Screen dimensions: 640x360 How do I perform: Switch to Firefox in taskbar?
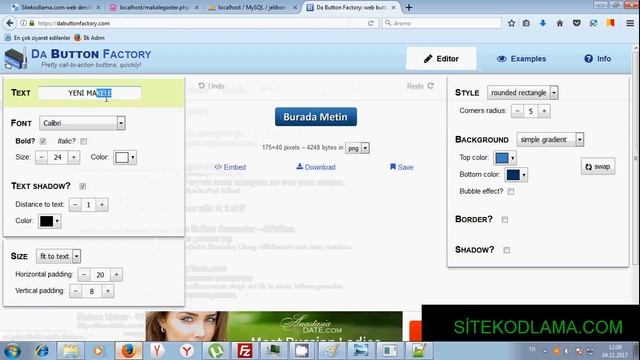click(128, 351)
